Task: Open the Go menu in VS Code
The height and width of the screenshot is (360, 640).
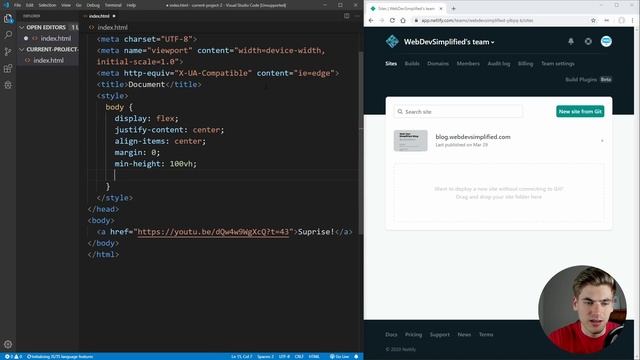Action: coord(78,5)
